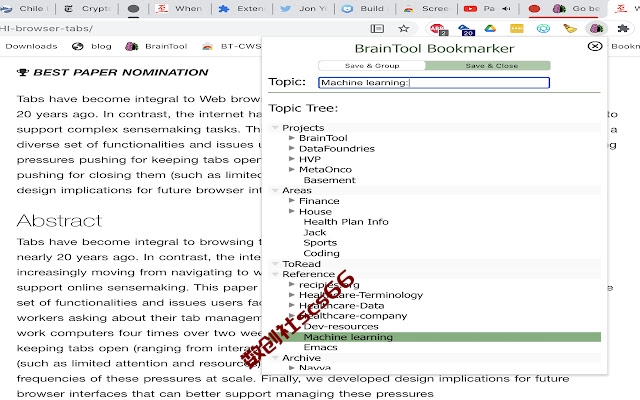Select the Healthcare-company topic
This screenshot has width=640, height=400.
[x=353, y=316]
